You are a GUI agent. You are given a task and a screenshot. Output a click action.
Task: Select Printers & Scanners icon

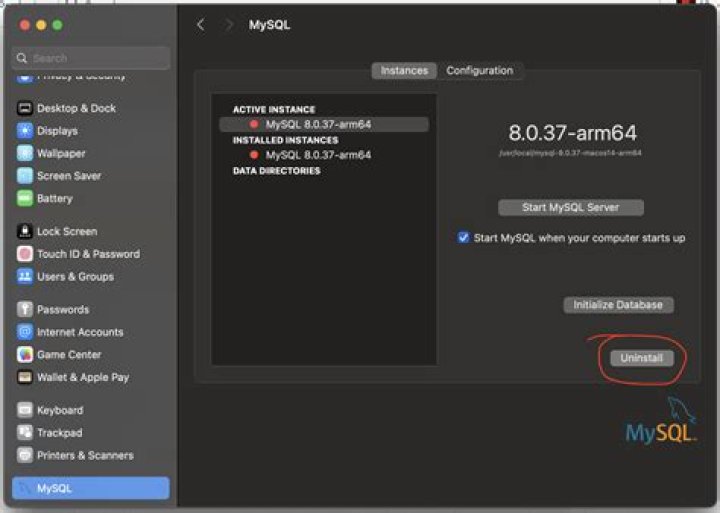coord(25,455)
